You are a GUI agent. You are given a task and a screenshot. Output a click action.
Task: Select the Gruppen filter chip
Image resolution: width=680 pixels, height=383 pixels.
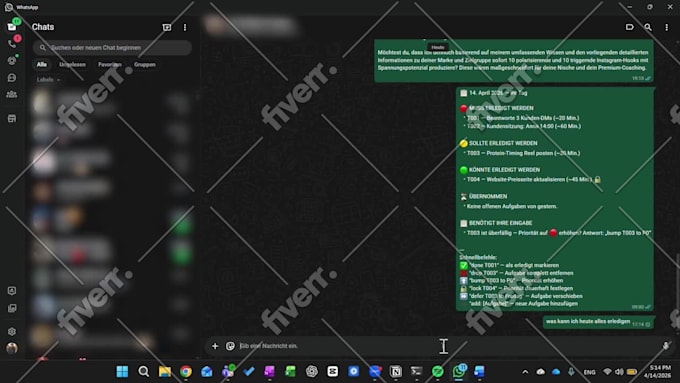coord(145,65)
